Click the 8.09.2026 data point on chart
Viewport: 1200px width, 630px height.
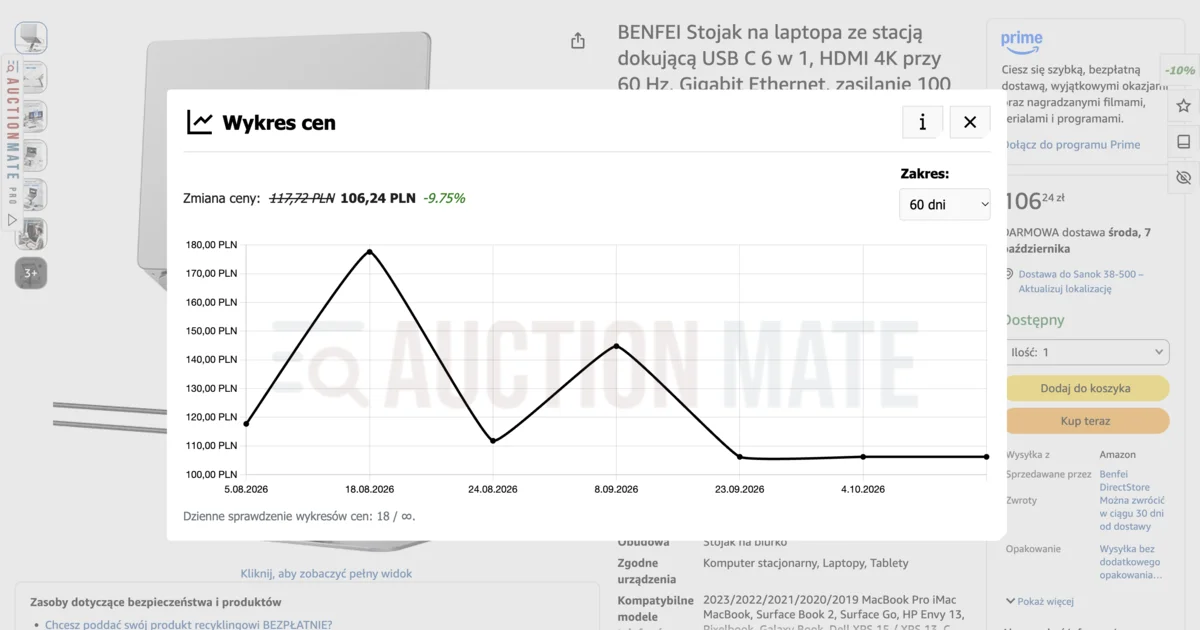(x=616, y=346)
